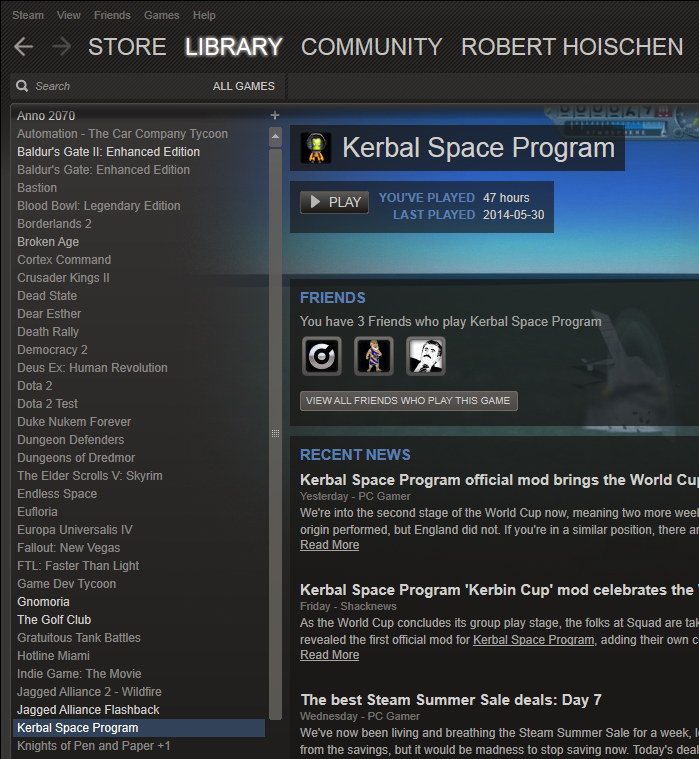The width and height of the screenshot is (699, 759).
Task: Open the Steam menu
Action: (28, 15)
